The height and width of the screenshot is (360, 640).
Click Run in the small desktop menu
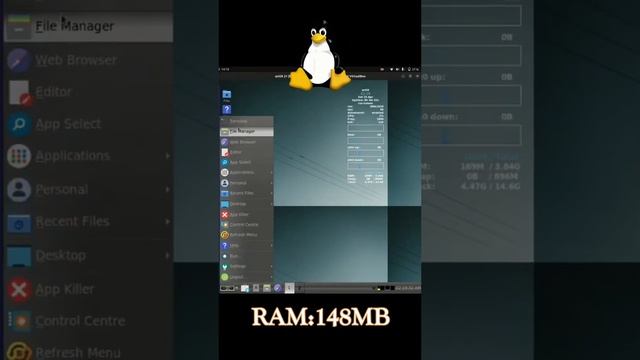(247, 256)
